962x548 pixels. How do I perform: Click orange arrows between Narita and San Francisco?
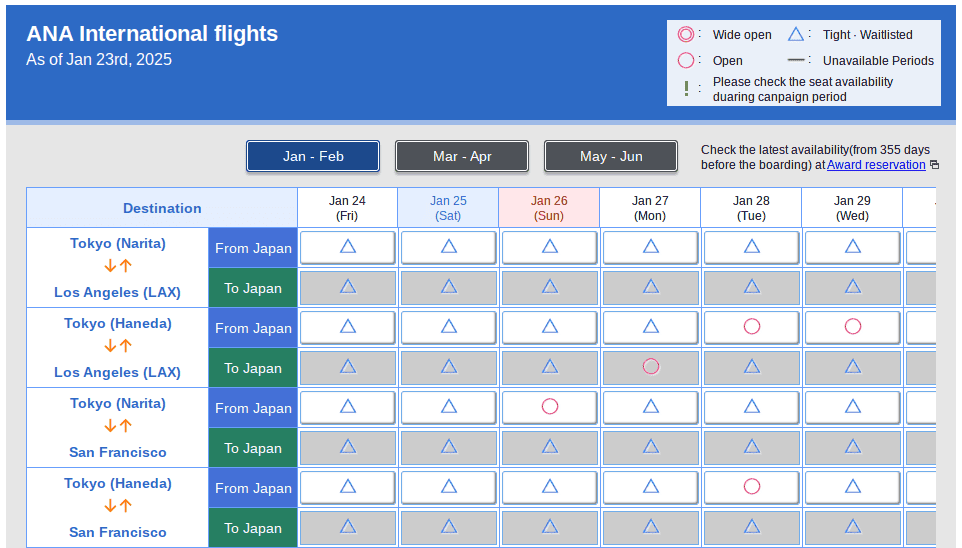[118, 426]
